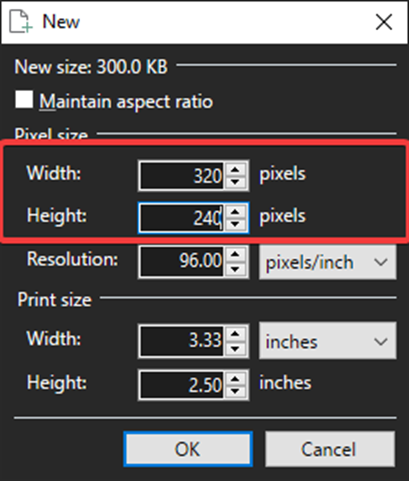Decrease Resolution with down arrow
409x481 pixels.
coord(236,268)
